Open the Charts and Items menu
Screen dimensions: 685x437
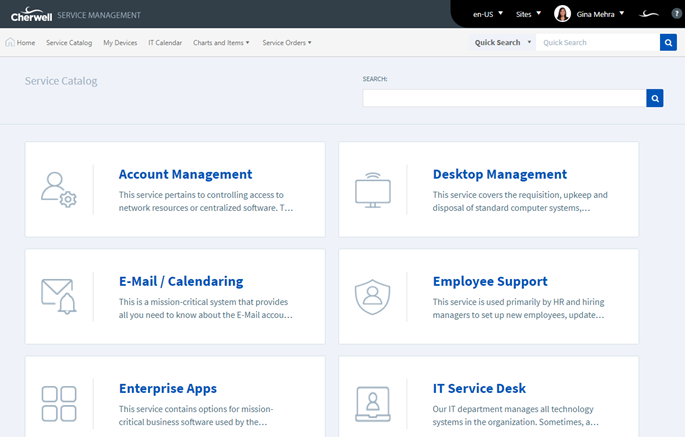click(223, 43)
